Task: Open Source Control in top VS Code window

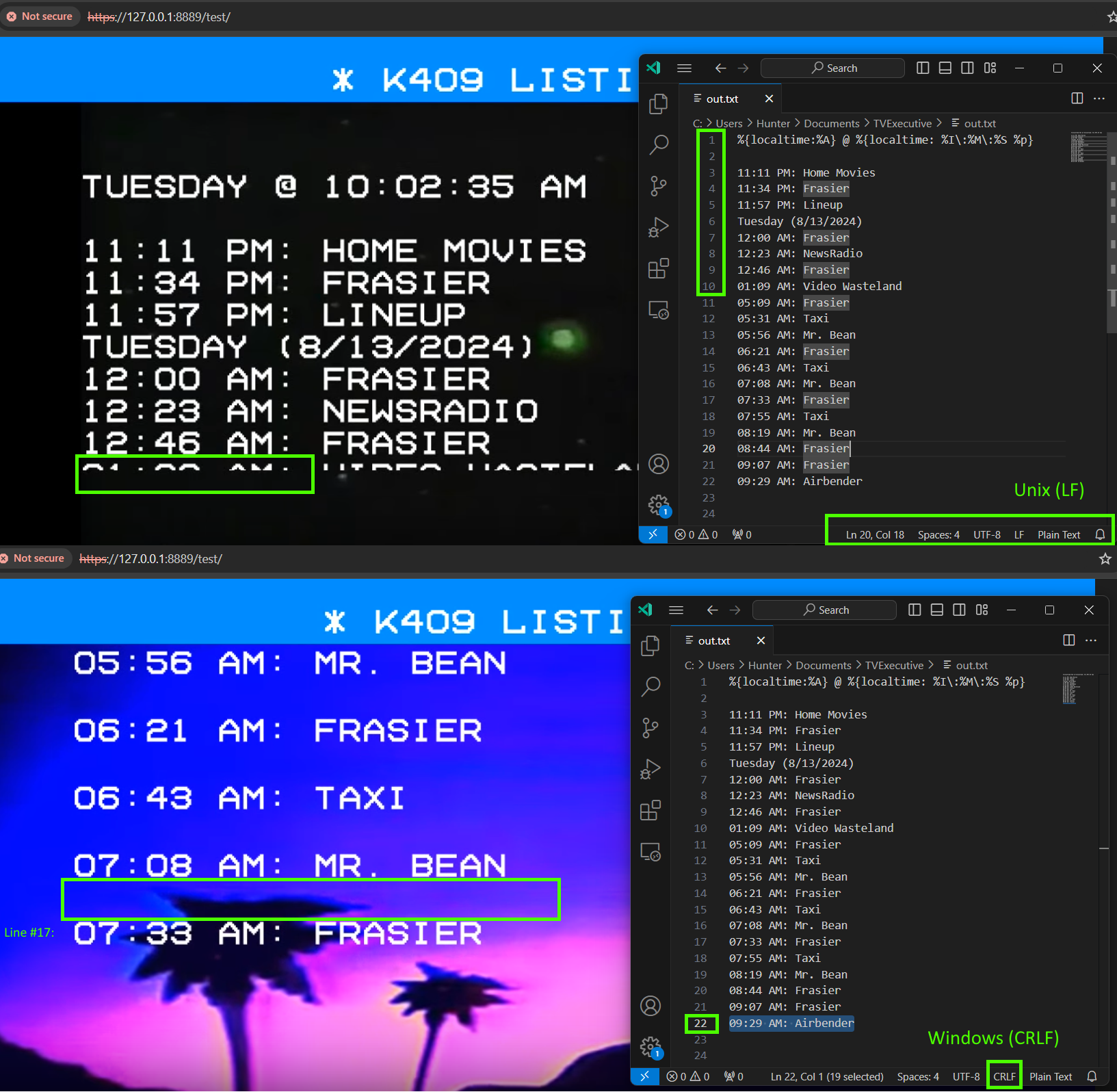Action: tap(658, 186)
